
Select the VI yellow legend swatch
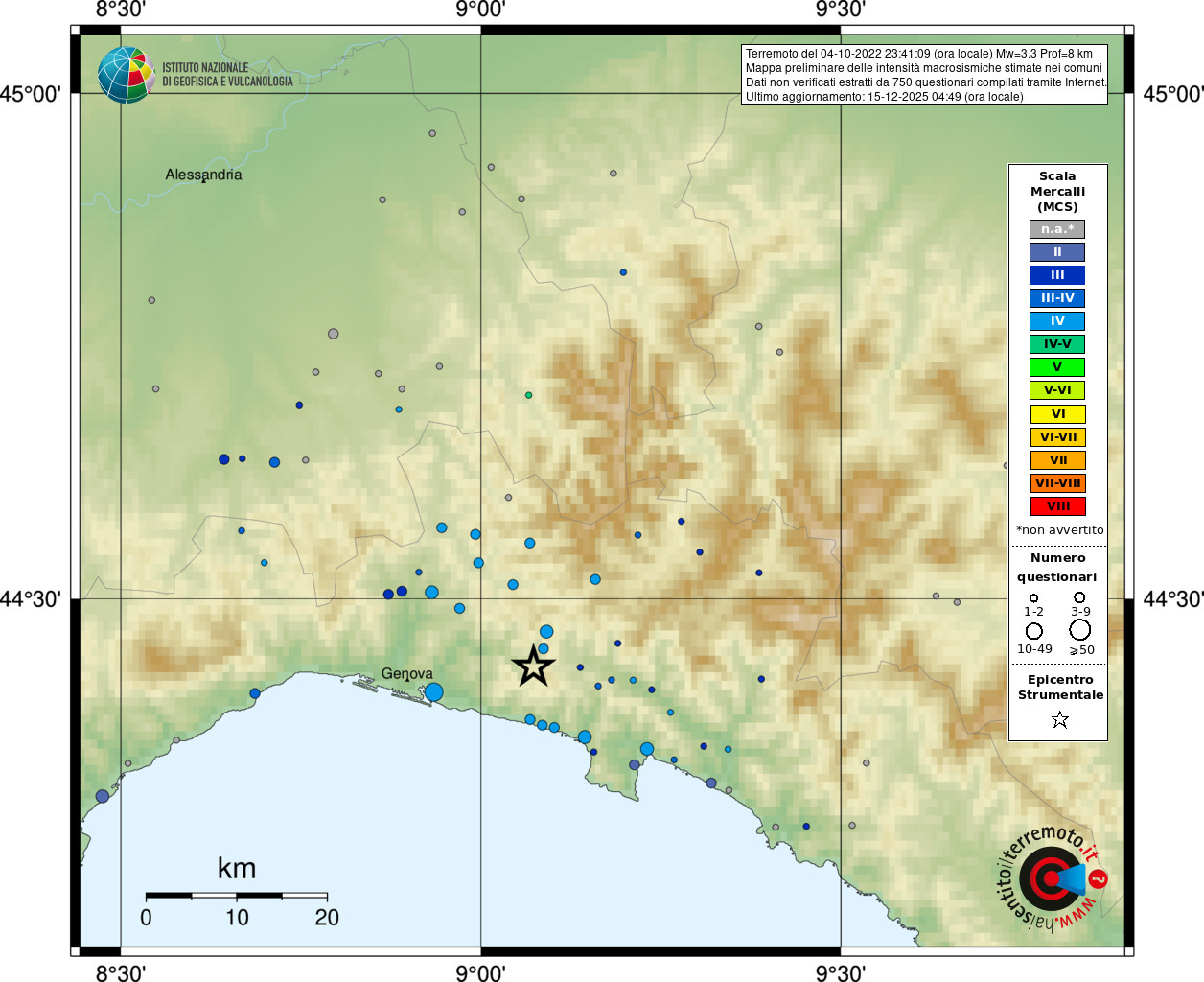pos(1057,414)
